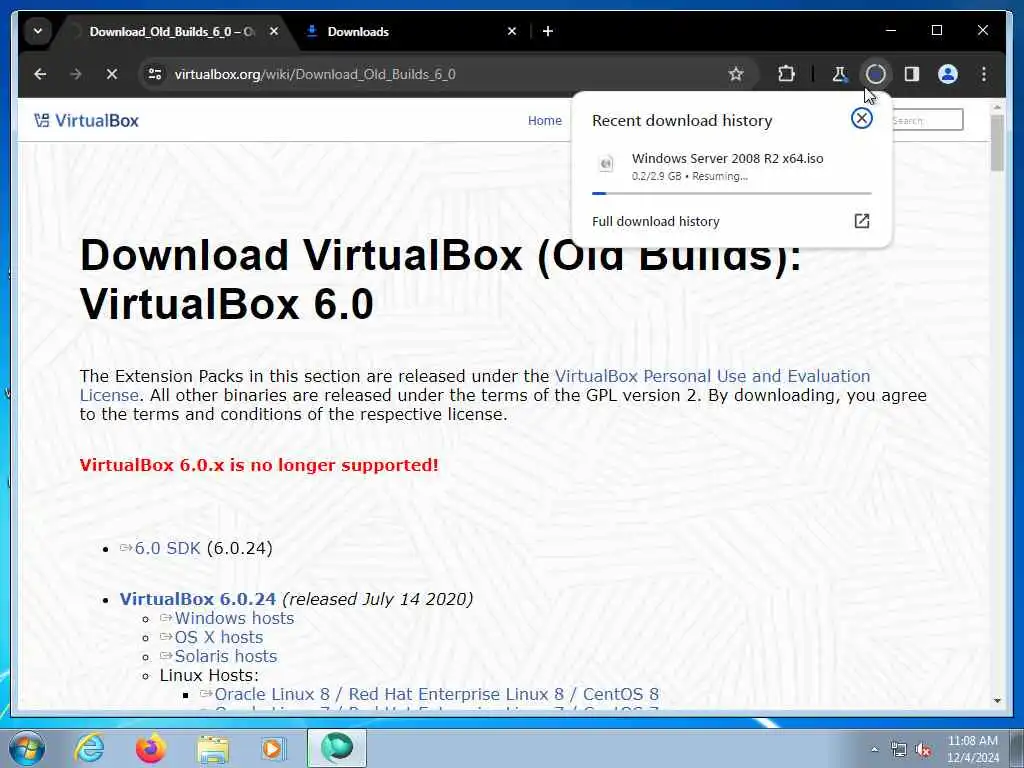Open the VirtualBox 6.0.24 link
The image size is (1024, 768).
point(198,599)
